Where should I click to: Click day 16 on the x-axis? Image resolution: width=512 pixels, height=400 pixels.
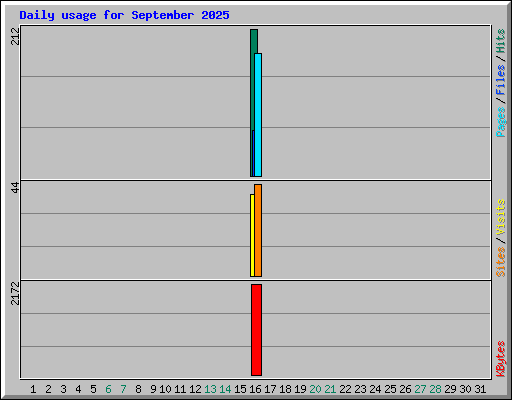pos(255,389)
